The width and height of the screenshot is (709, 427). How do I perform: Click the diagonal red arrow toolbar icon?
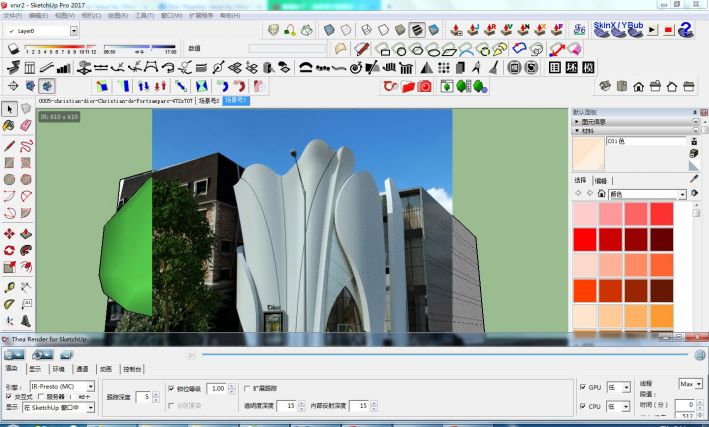[557, 49]
